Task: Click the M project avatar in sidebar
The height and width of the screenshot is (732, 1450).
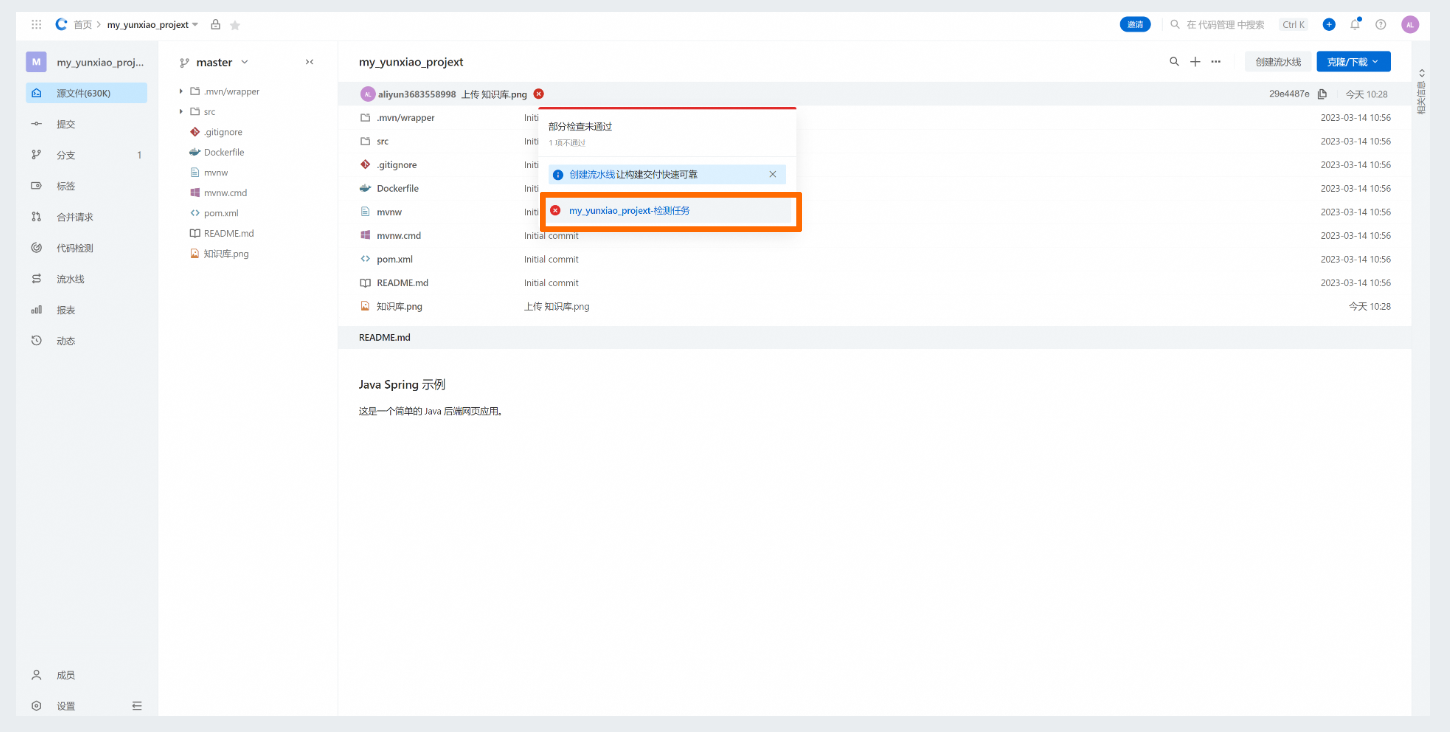Action: [36, 62]
